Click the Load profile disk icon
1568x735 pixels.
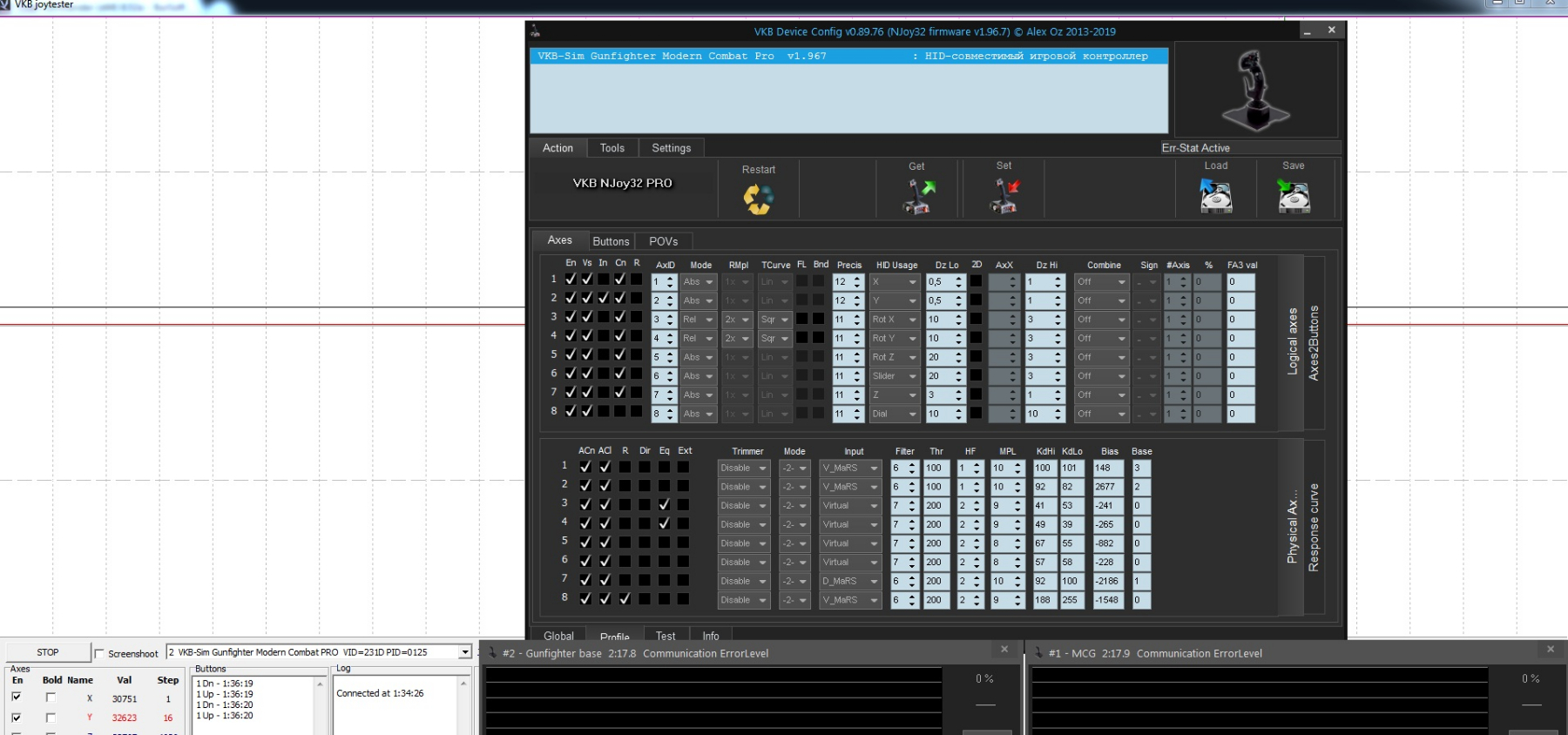pos(1215,196)
